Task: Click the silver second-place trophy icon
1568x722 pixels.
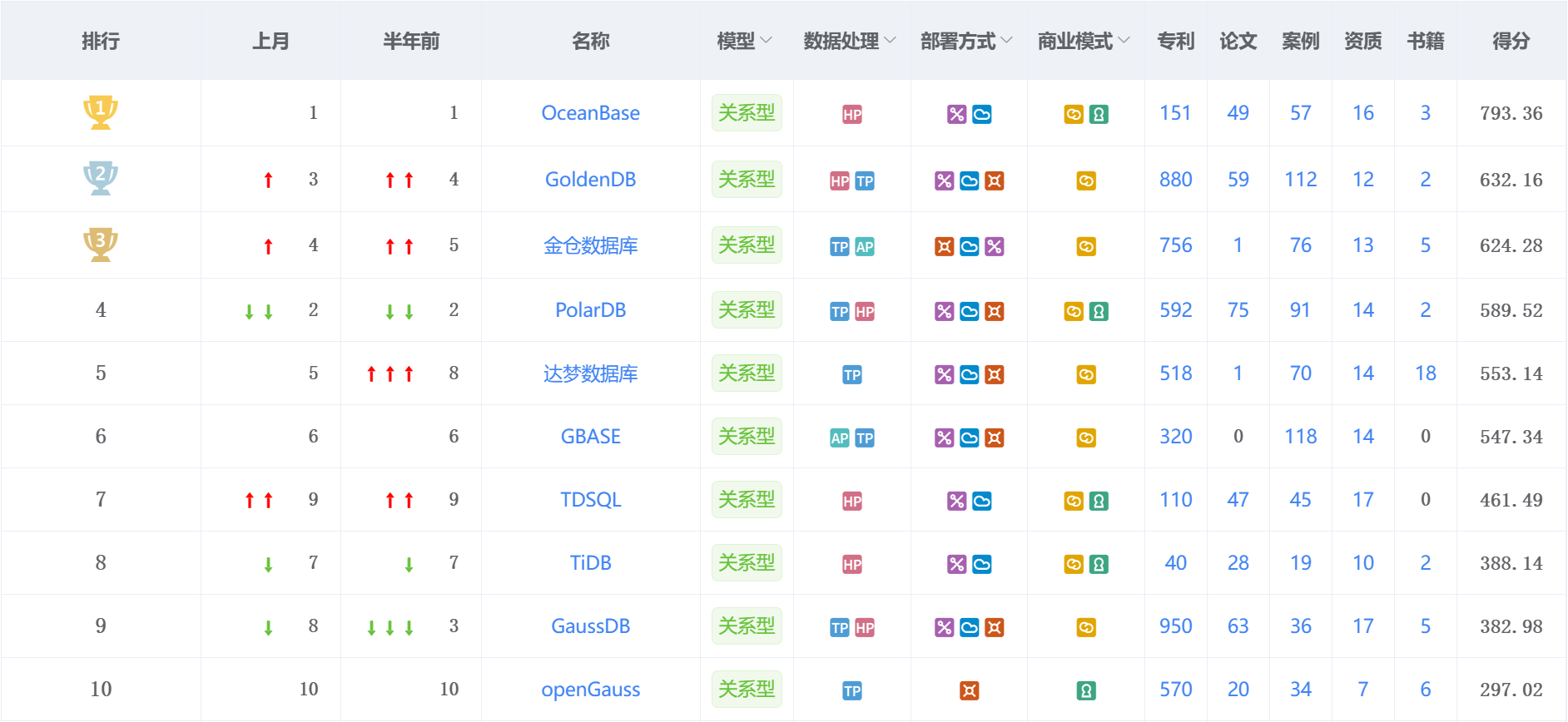Action: 101,179
